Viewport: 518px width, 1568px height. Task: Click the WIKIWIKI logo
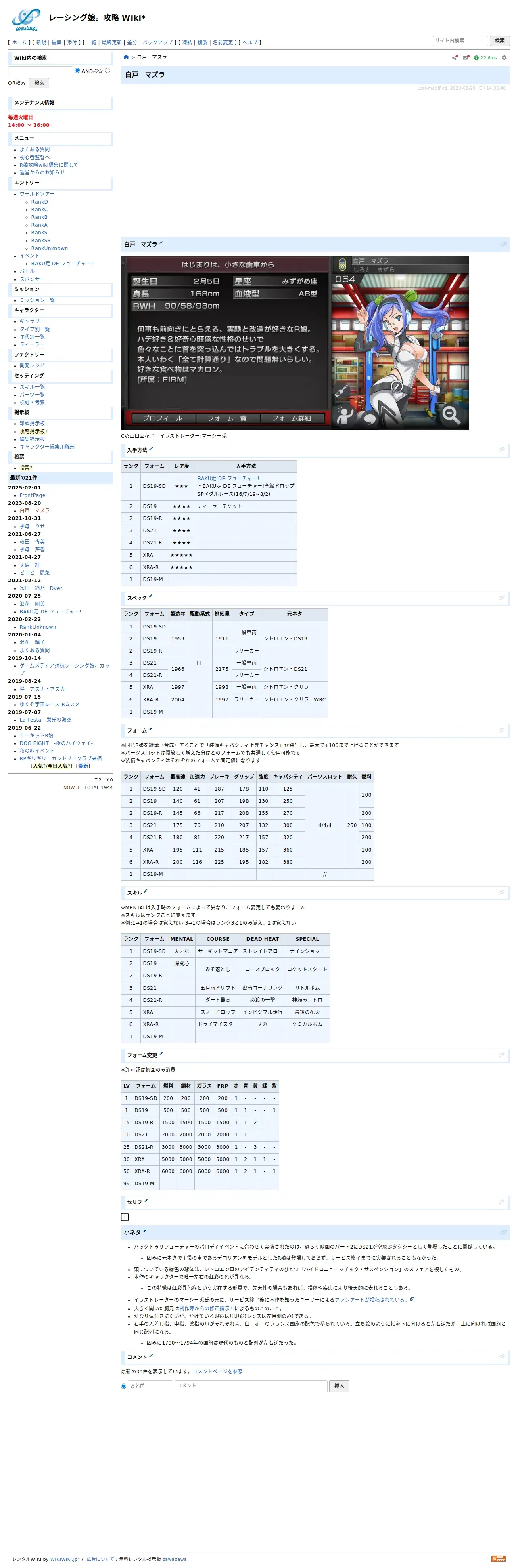(26, 19)
